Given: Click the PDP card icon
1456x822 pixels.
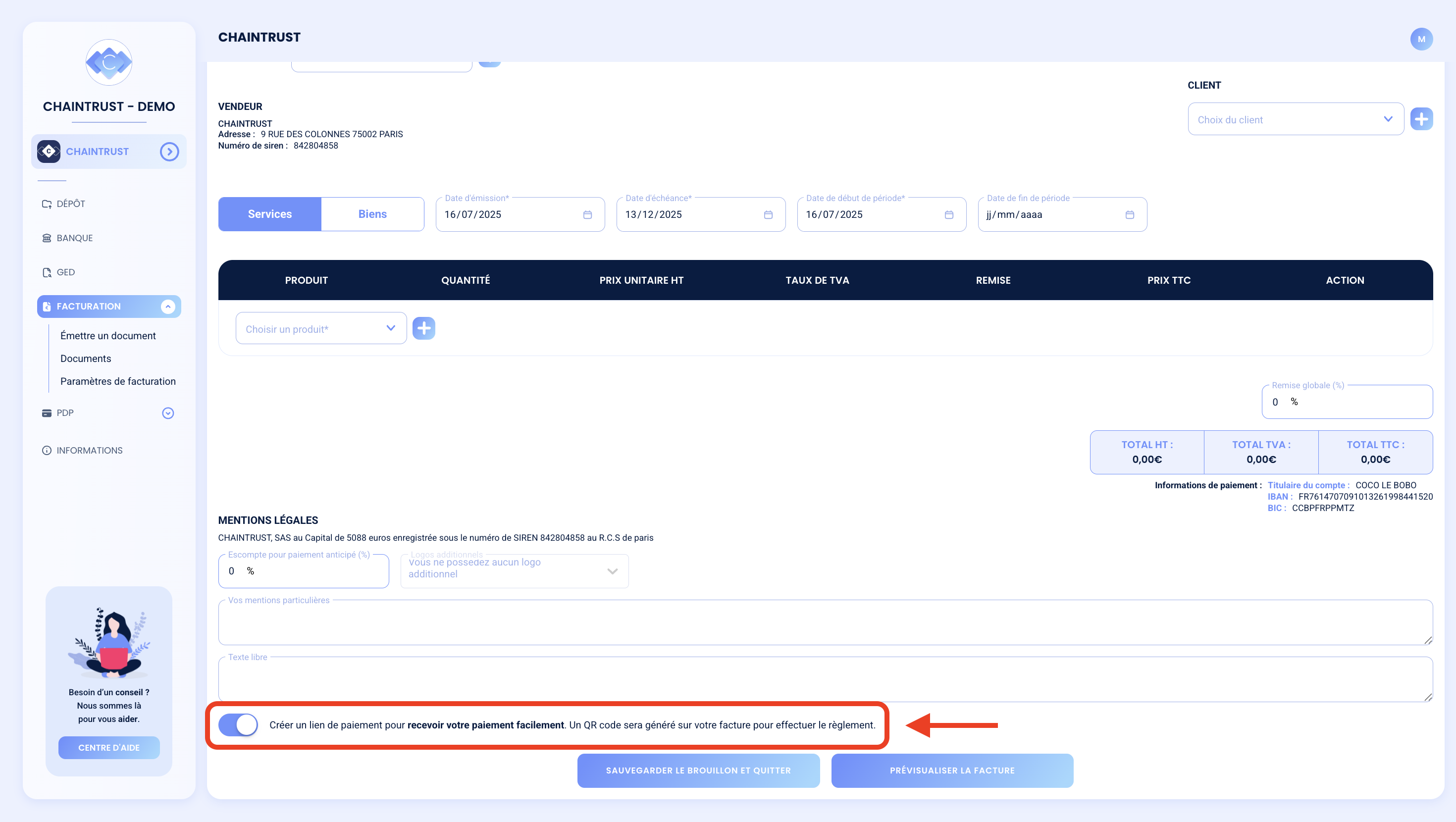Looking at the screenshot, I should coord(47,413).
